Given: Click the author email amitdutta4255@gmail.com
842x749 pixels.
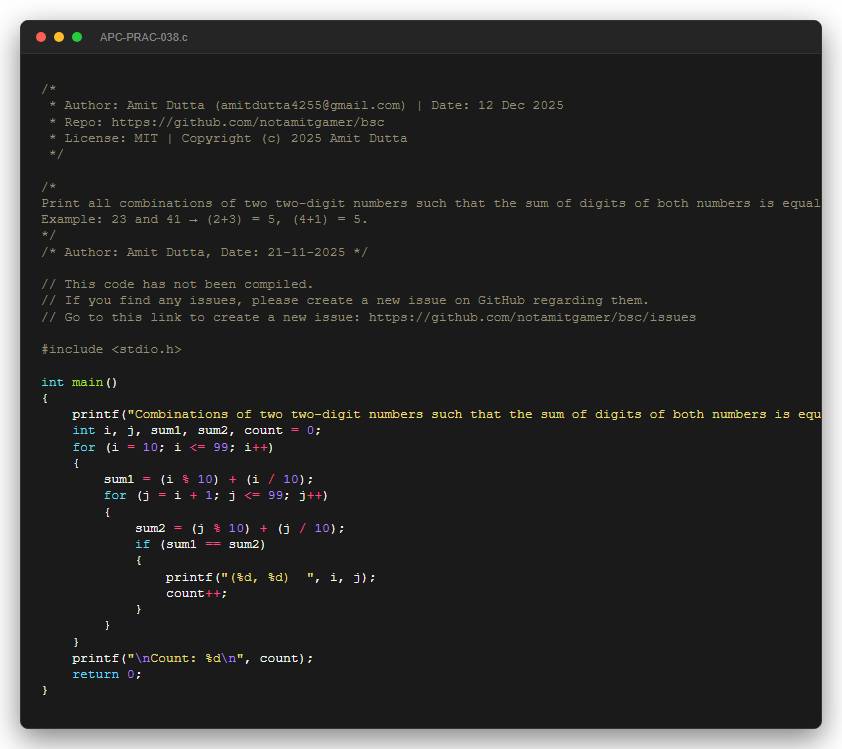Looking at the screenshot, I should [311, 105].
